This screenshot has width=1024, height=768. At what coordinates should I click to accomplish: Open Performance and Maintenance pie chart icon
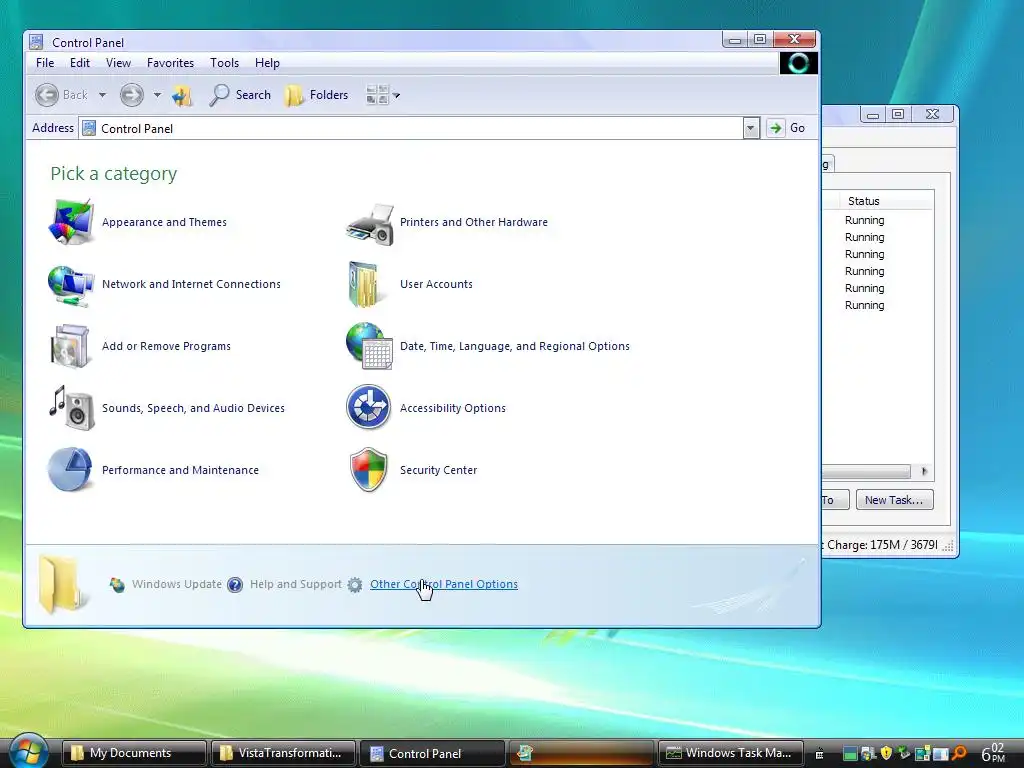point(71,470)
